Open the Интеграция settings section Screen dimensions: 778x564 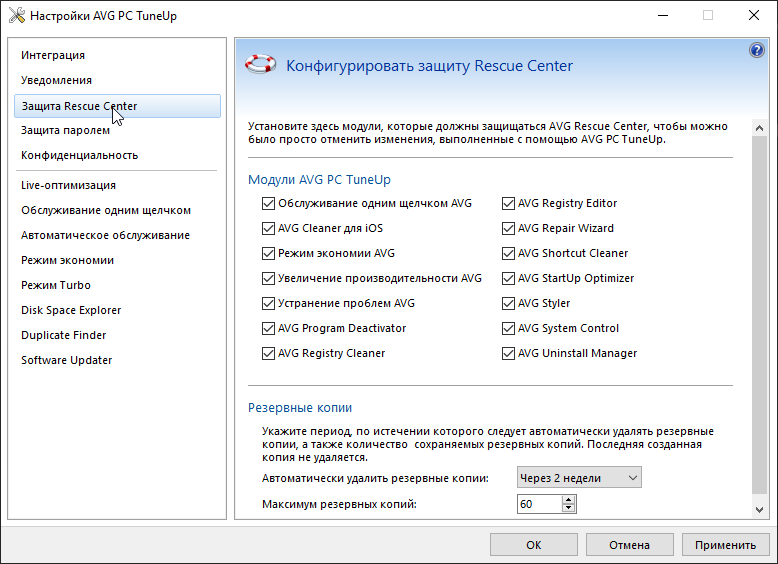coord(53,55)
